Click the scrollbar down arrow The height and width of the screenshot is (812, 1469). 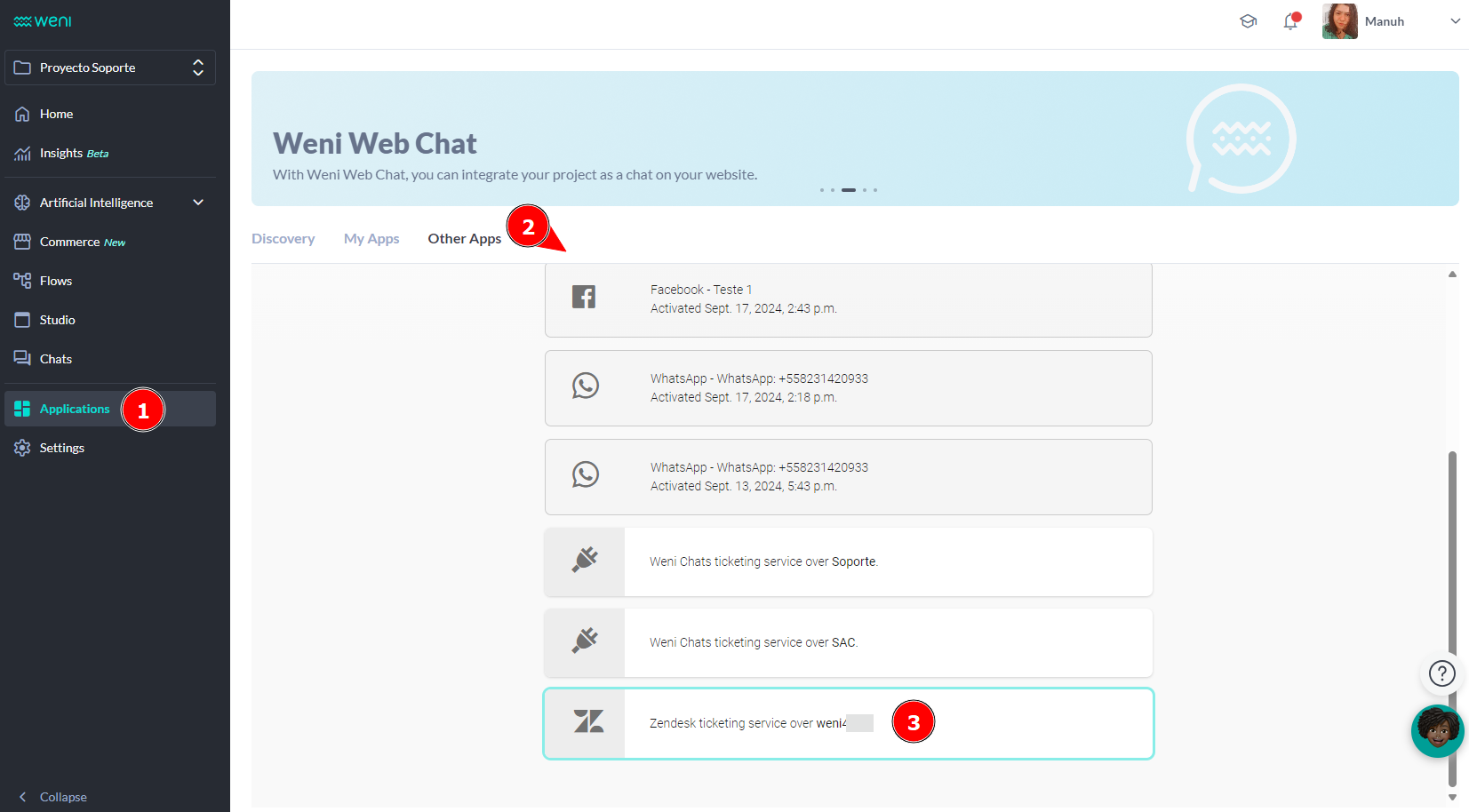(1452, 797)
